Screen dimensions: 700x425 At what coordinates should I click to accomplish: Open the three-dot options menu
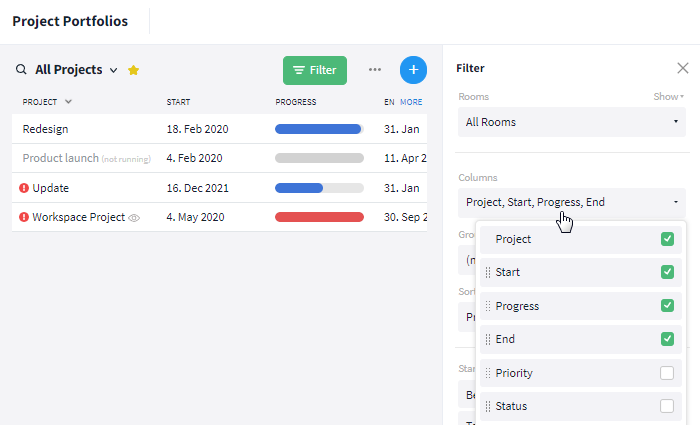(x=375, y=70)
